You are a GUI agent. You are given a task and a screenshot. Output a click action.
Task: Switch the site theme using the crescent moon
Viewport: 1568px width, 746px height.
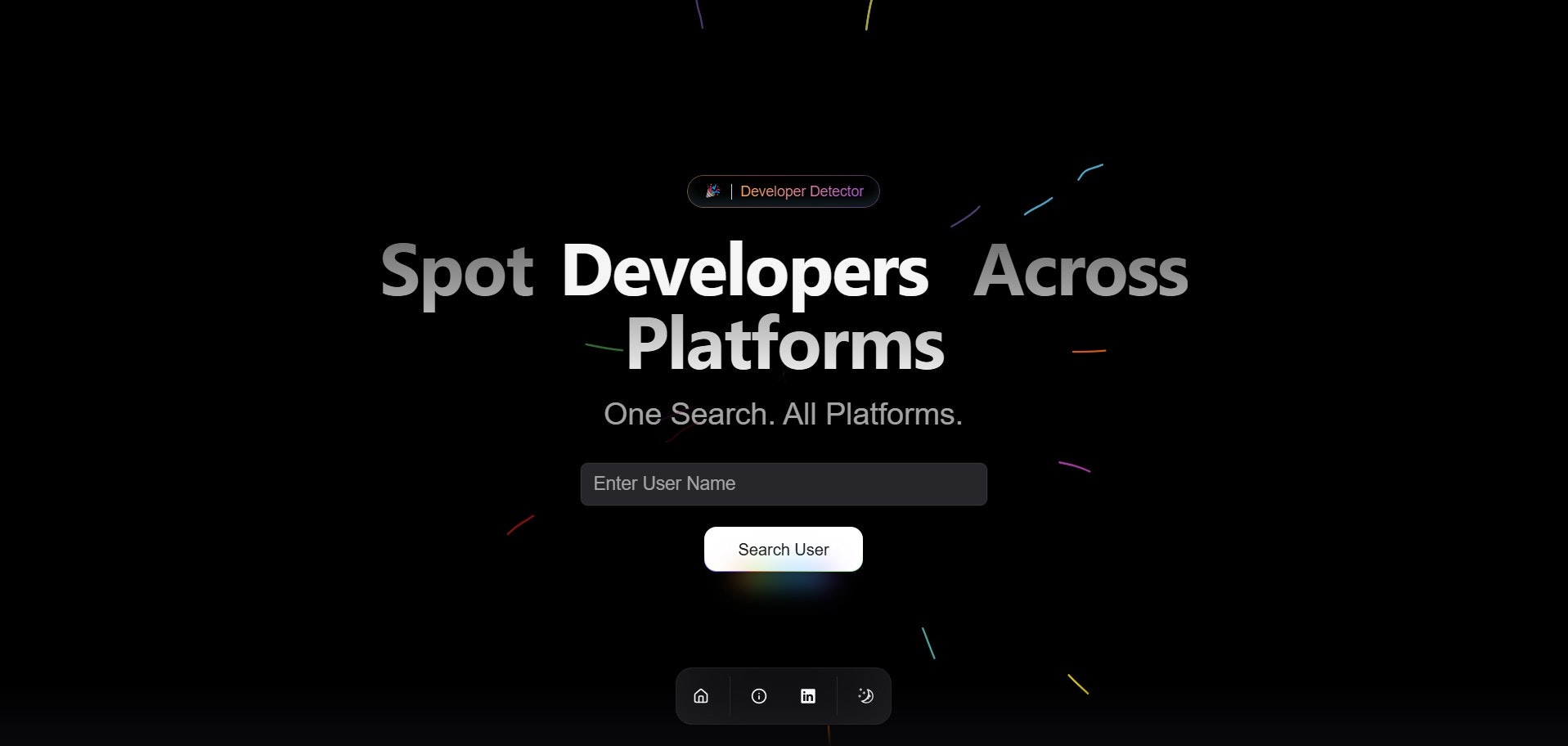pos(865,696)
